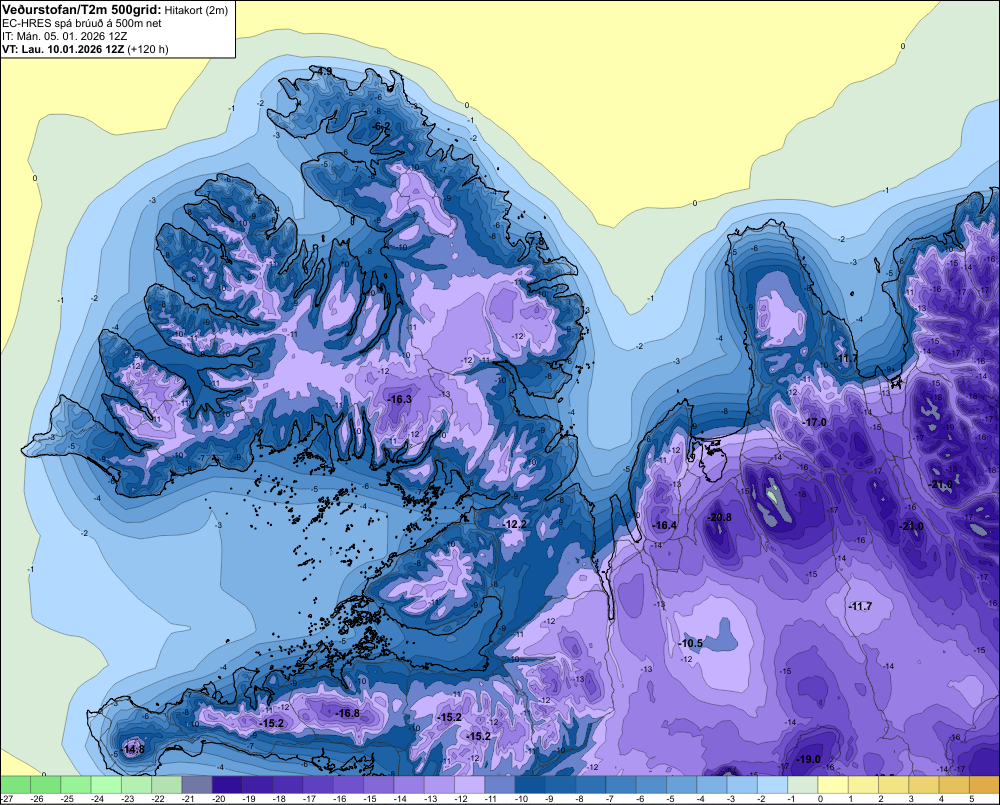Select the orange legend swatch above 5 label
The width and height of the screenshot is (1000, 805).
point(984,784)
